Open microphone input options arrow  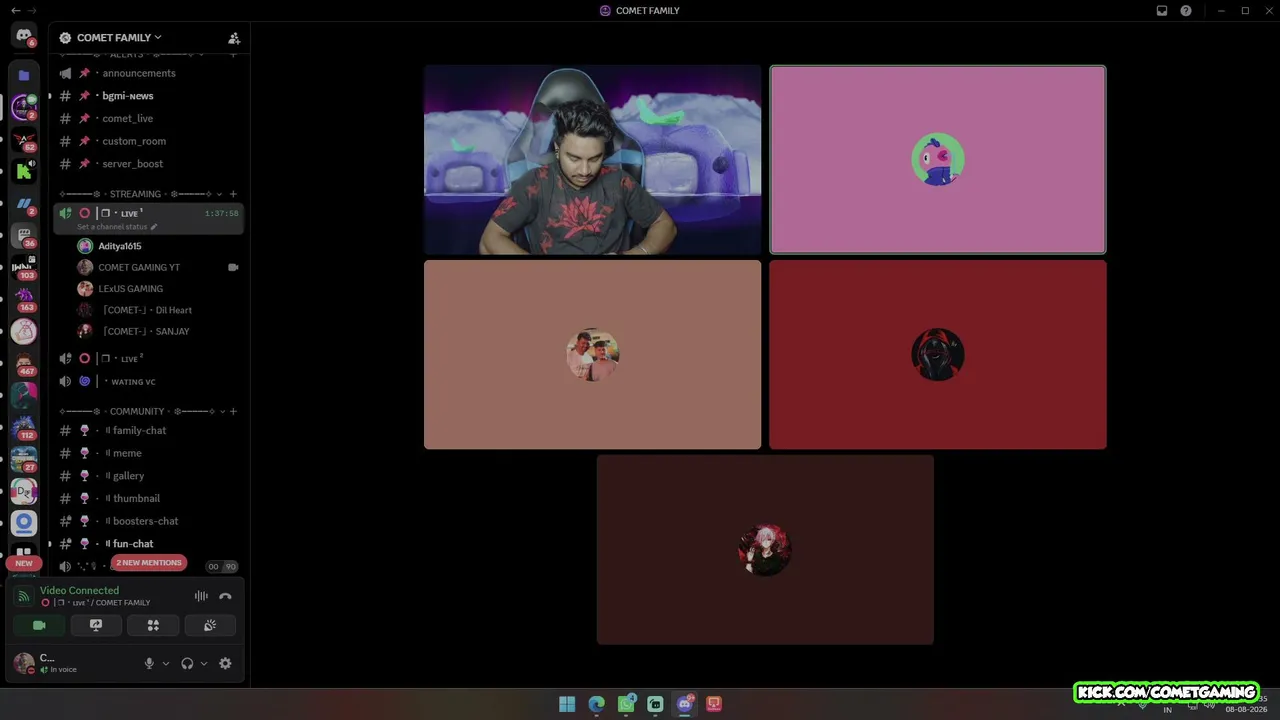(166, 663)
